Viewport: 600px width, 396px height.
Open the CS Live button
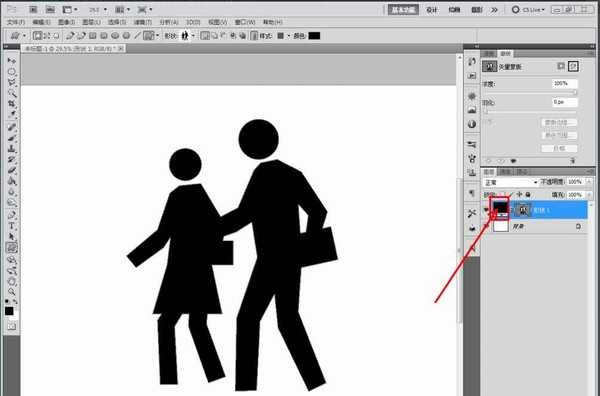(528, 10)
